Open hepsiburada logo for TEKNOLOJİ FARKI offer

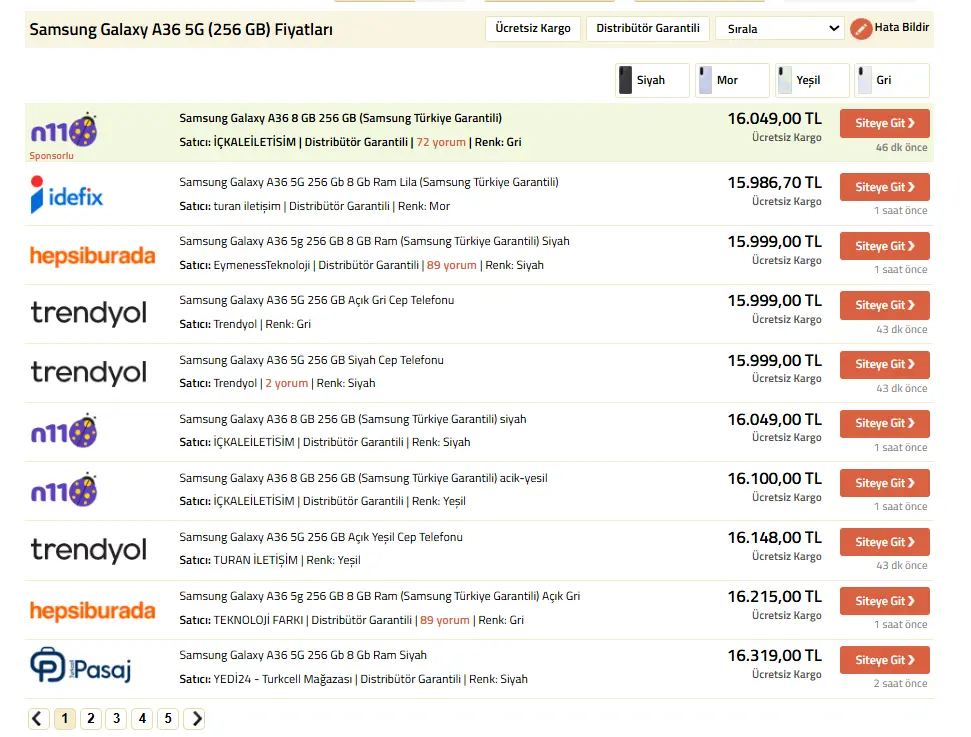[x=92, y=611]
